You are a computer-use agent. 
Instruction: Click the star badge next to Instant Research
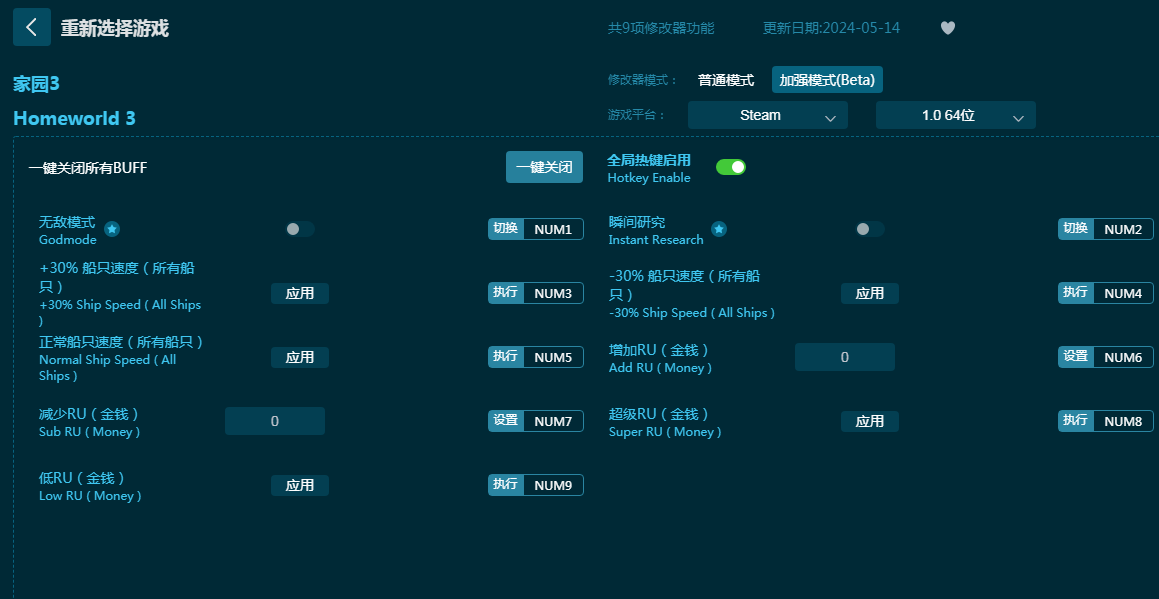point(718,229)
